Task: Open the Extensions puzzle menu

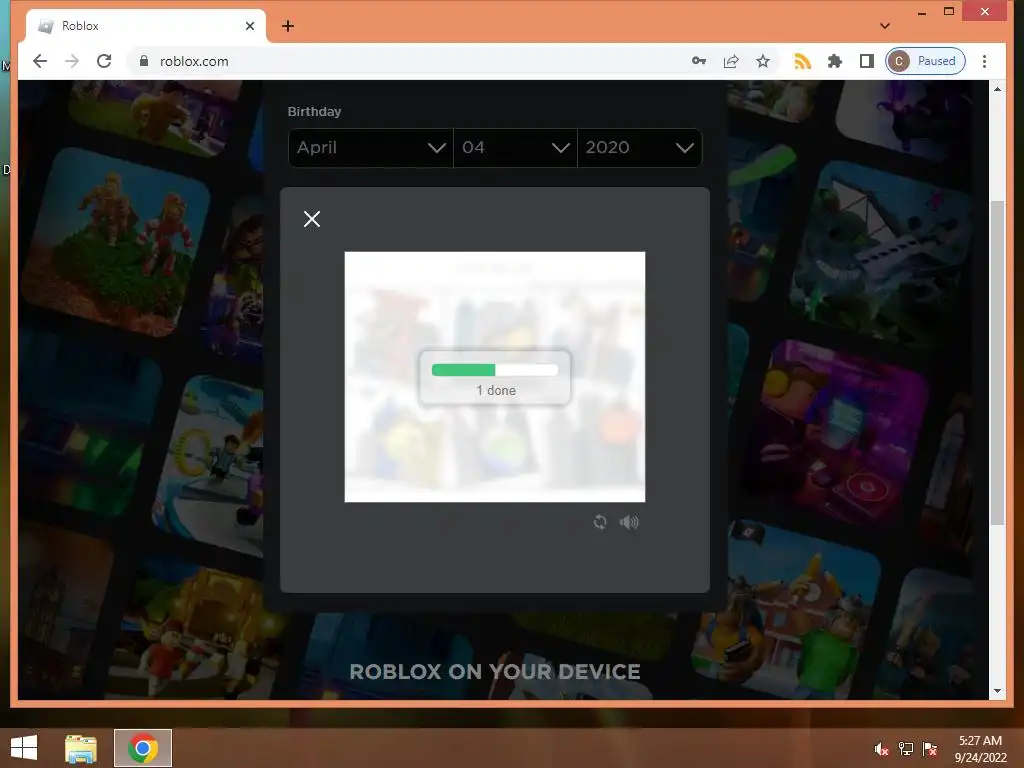Action: tap(835, 61)
